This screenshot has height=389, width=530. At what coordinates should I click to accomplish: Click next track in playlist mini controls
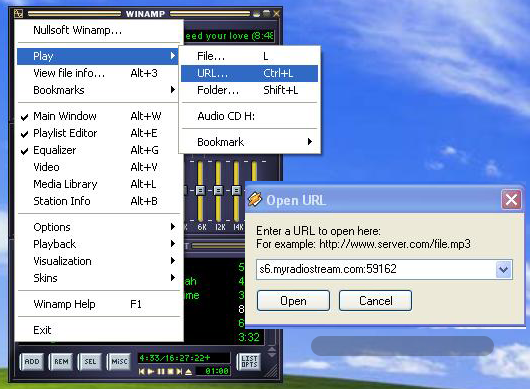coord(179,371)
